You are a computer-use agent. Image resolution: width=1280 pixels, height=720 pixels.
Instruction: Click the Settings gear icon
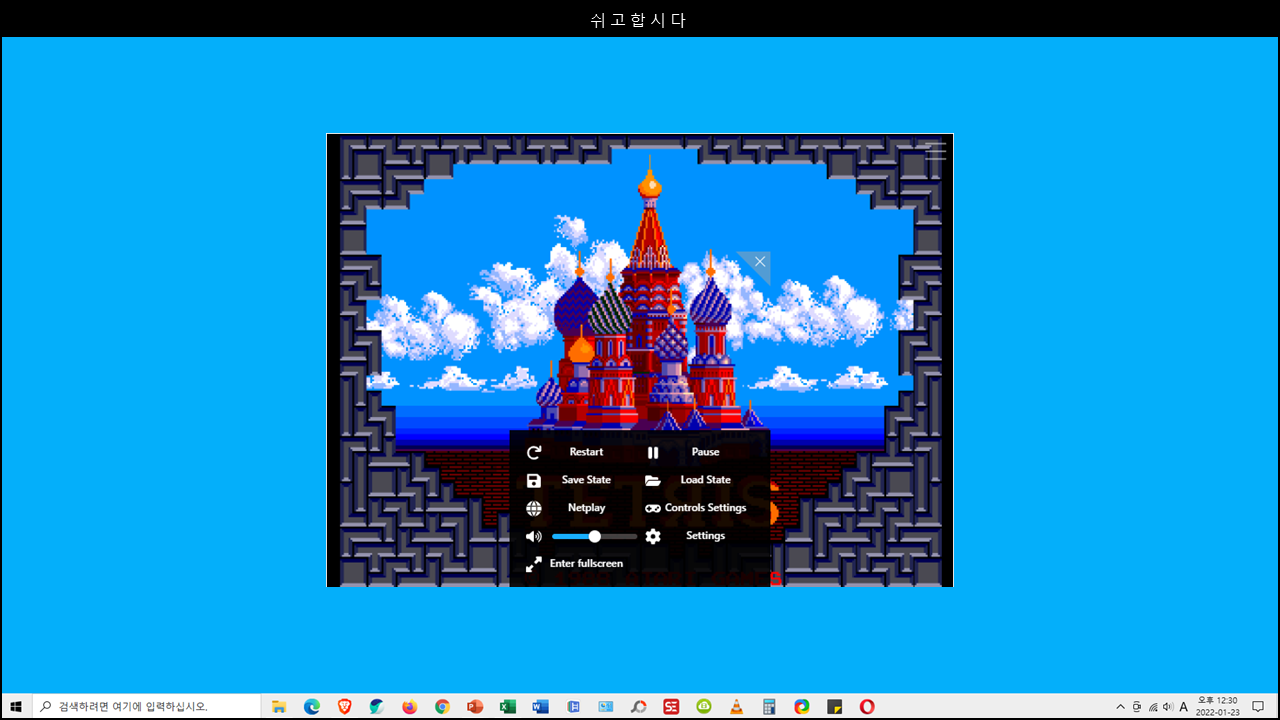[x=653, y=536]
